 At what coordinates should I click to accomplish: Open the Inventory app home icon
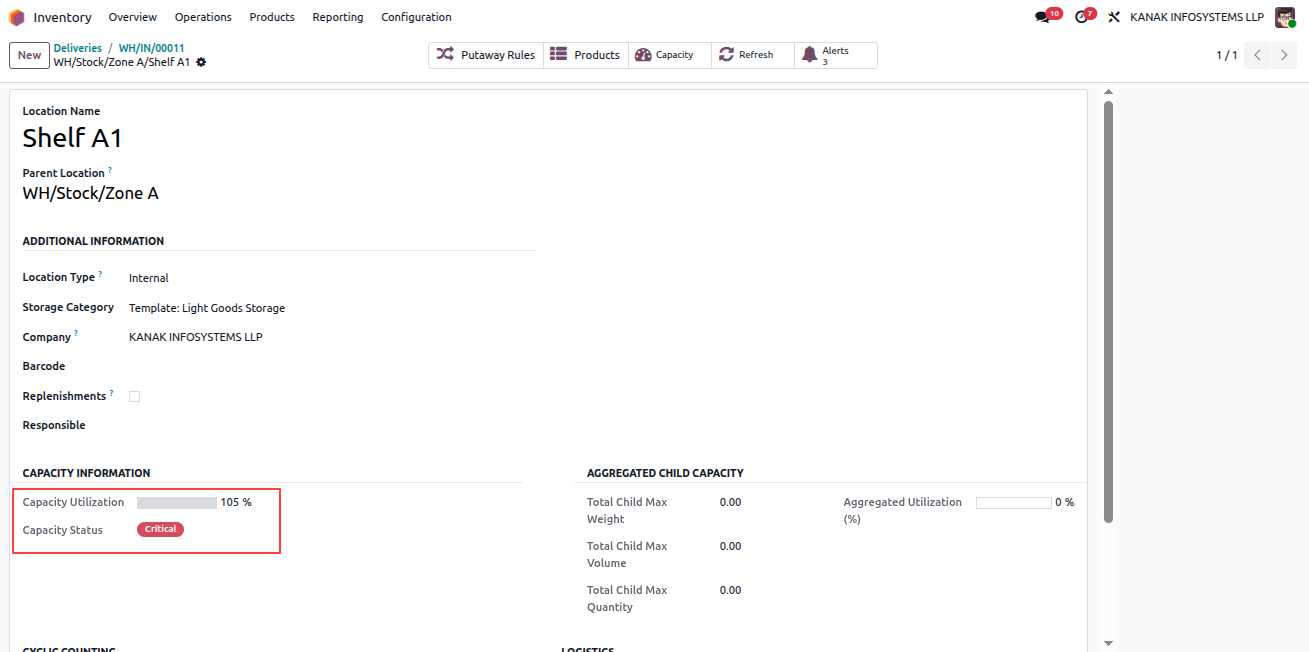click(17, 17)
